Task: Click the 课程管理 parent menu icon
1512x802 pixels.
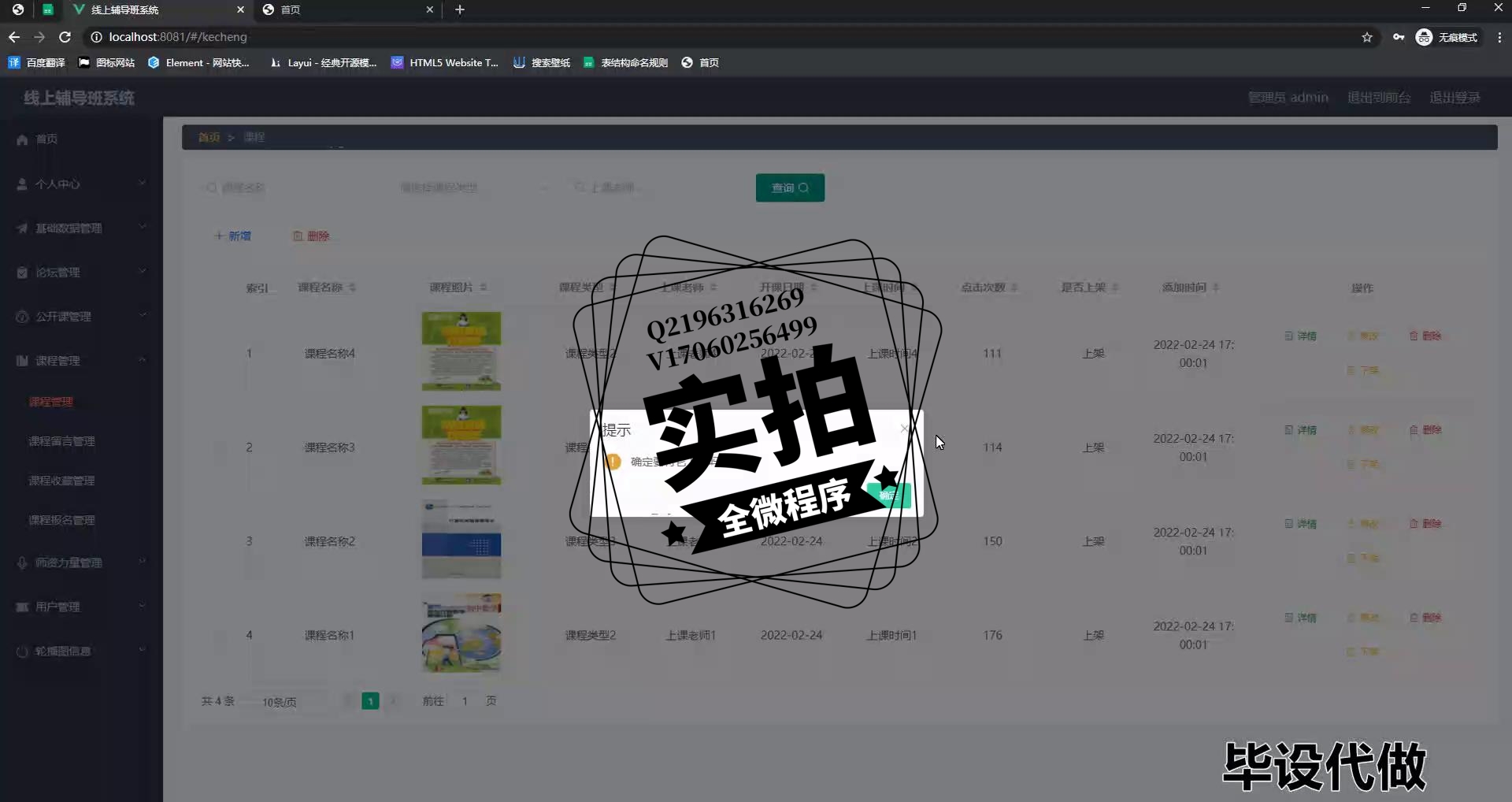Action: click(22, 360)
